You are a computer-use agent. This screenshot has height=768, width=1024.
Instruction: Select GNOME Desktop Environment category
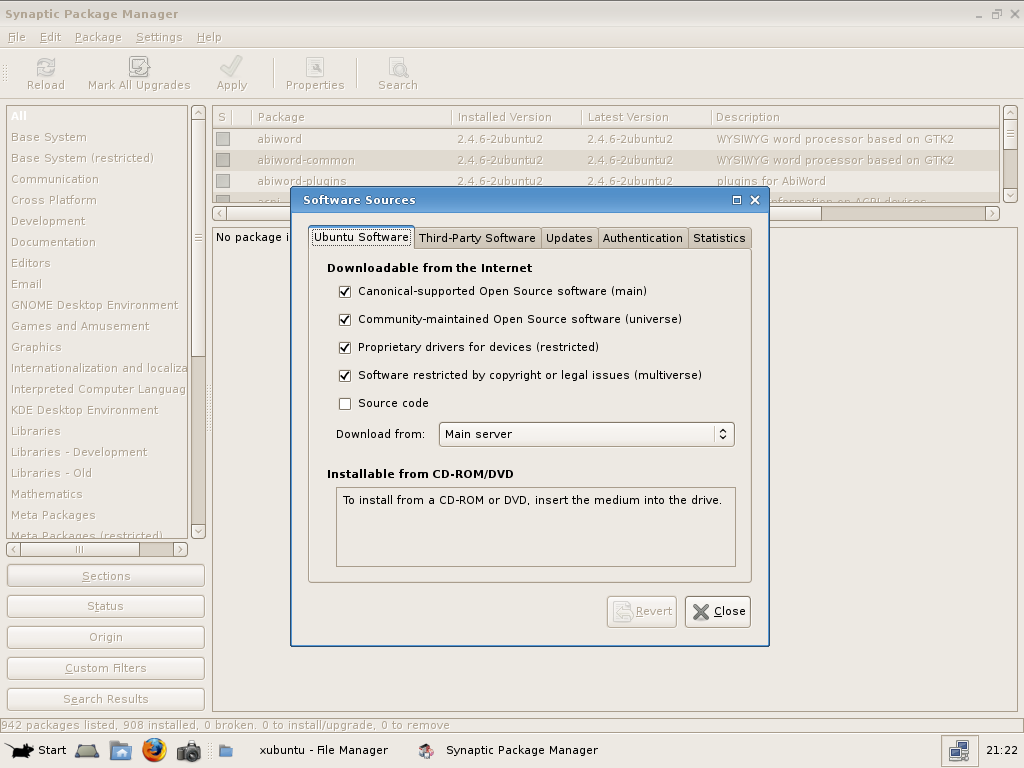(x=97, y=305)
